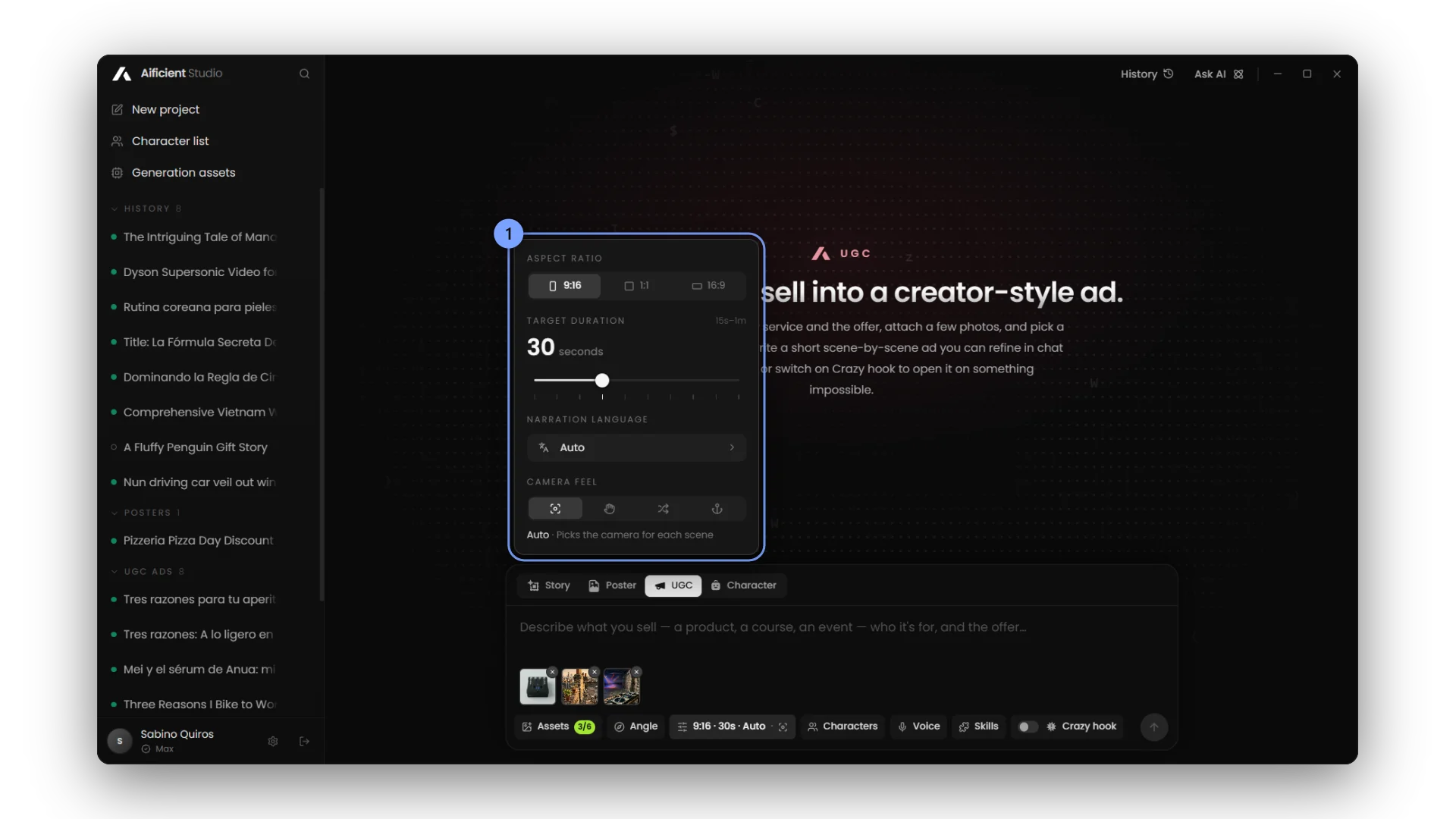This screenshot has width=1456, height=819.
Task: Click the first attached image thumbnail
Action: tap(538, 687)
